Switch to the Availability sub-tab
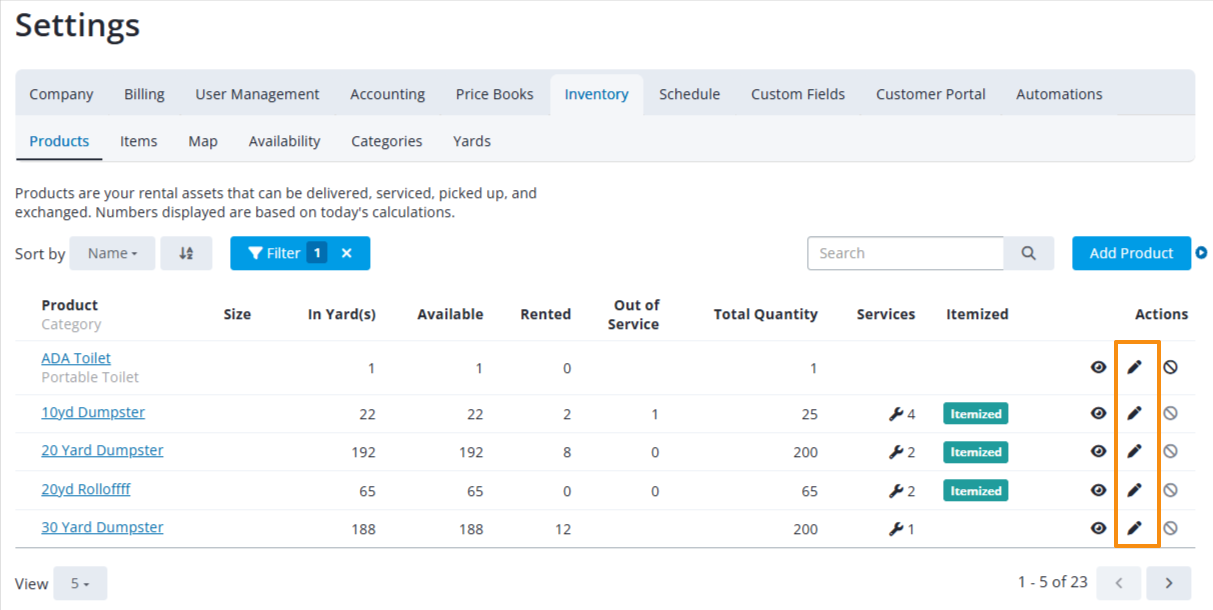Viewport: 1213px width, 610px height. click(x=284, y=141)
